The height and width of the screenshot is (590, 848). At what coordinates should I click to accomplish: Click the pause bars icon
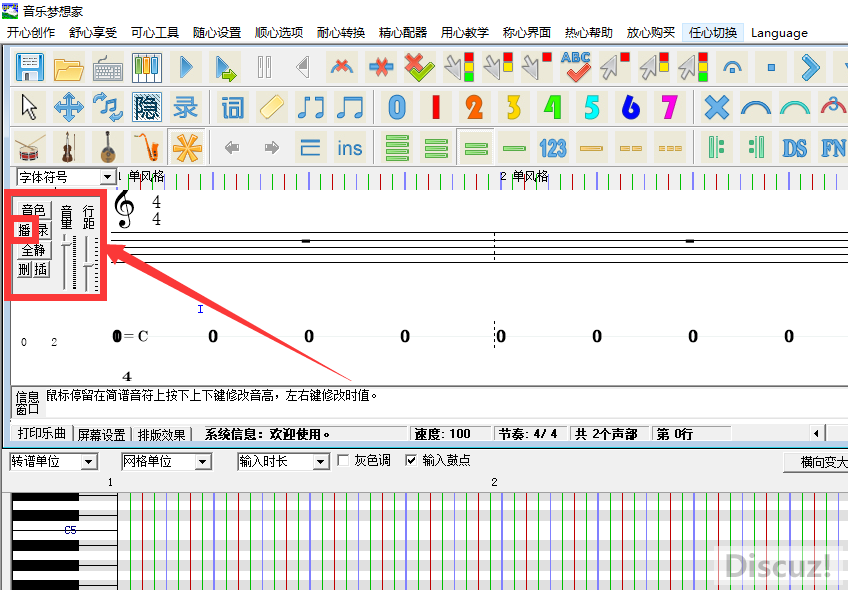(264, 68)
